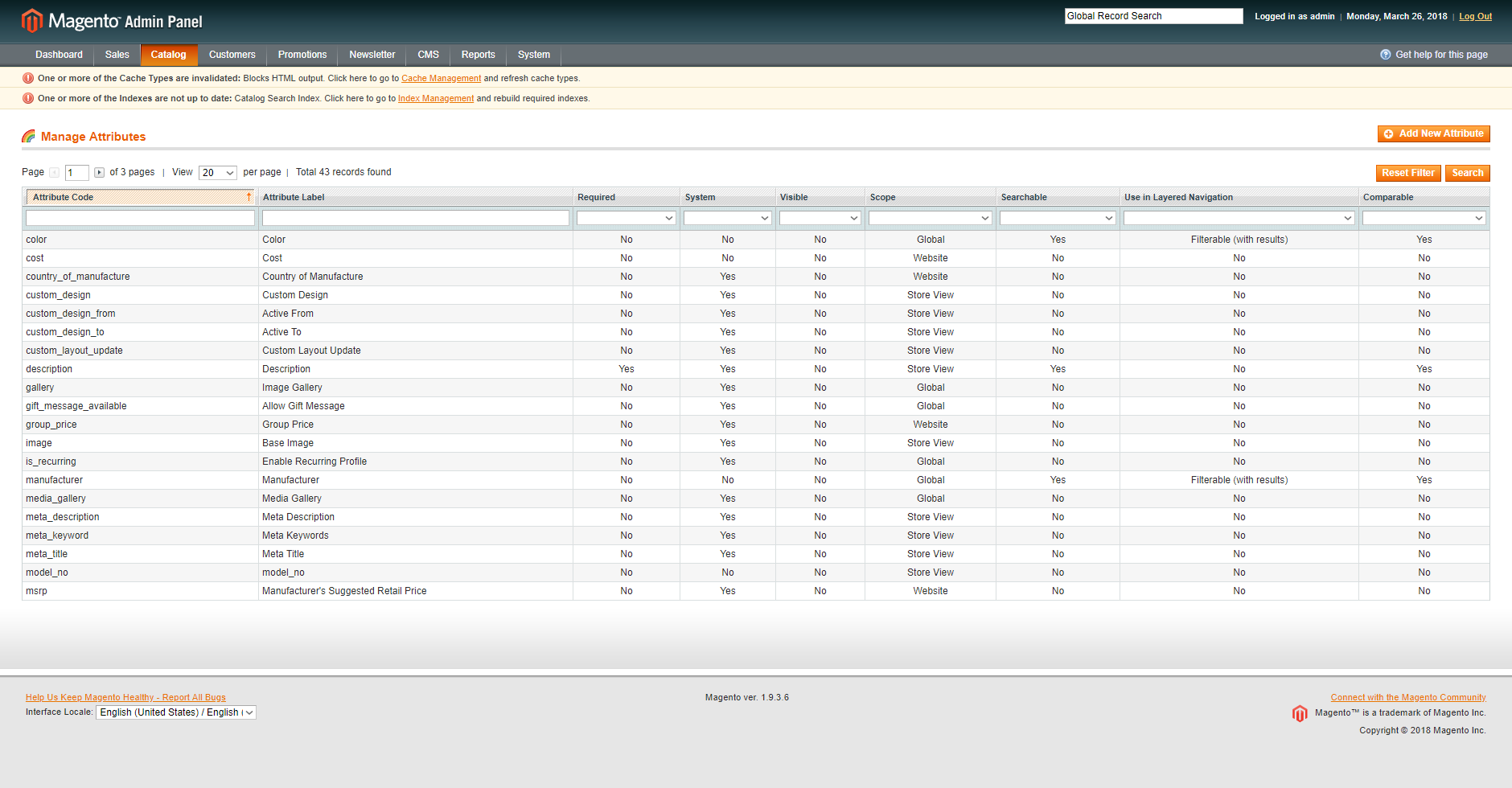1512x788 pixels.
Task: Open the Comparable filter dropdown
Action: [1424, 218]
